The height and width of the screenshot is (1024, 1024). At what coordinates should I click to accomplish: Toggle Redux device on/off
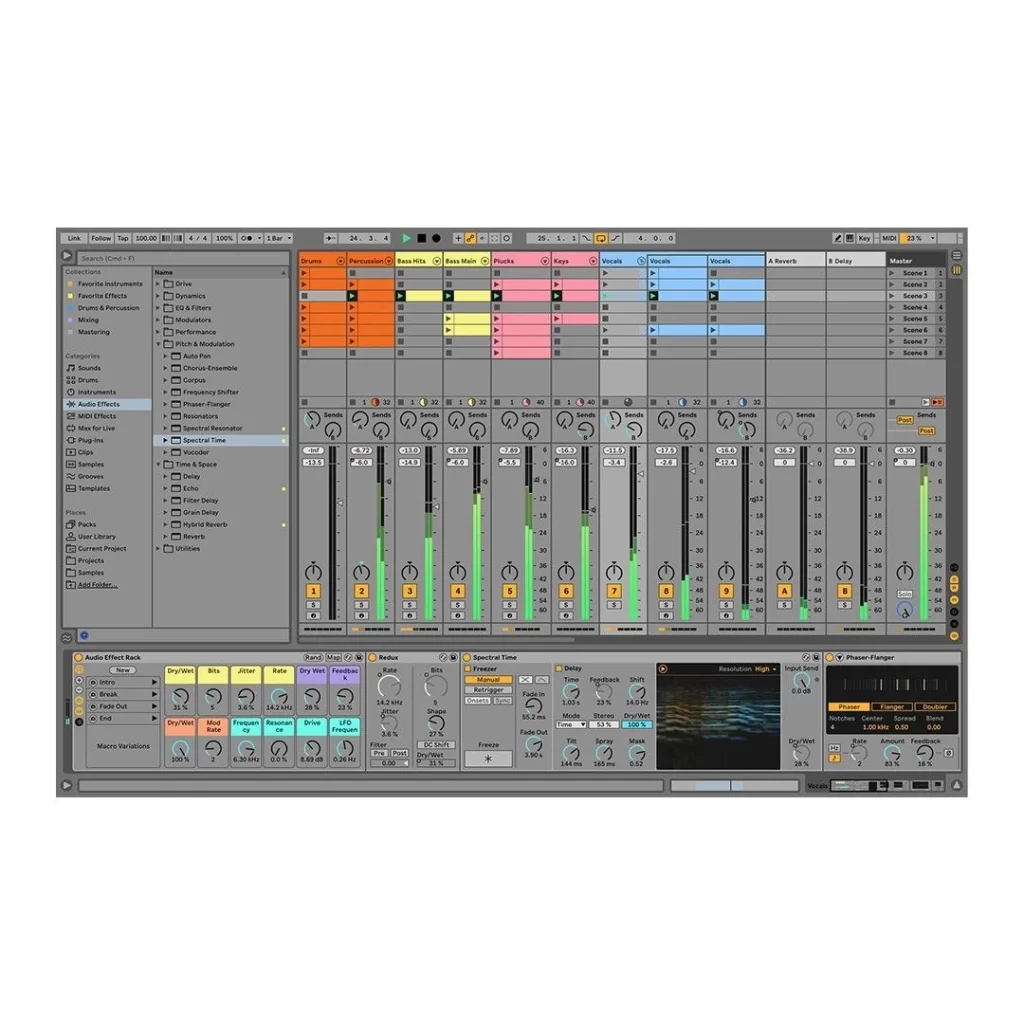(373, 658)
